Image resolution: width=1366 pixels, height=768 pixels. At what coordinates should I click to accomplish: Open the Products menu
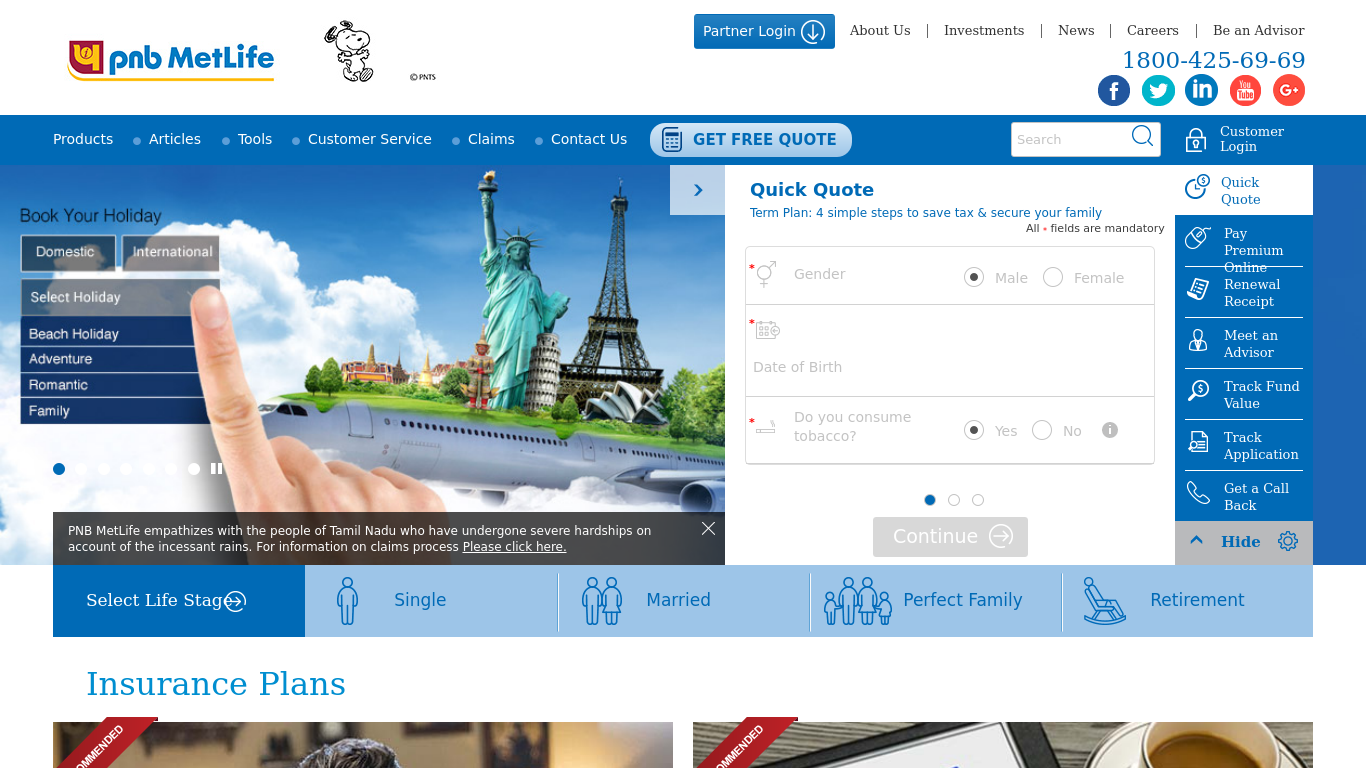click(83, 139)
